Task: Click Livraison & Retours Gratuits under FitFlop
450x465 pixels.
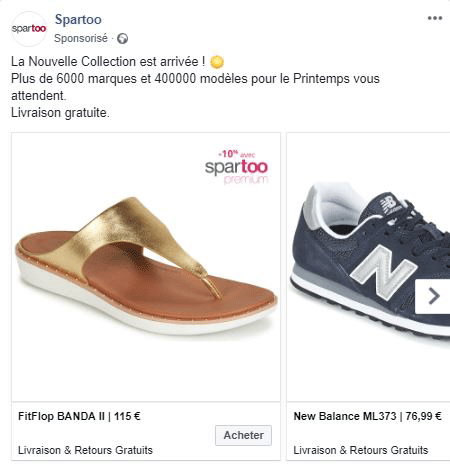Action: pyautogui.click(x=85, y=450)
